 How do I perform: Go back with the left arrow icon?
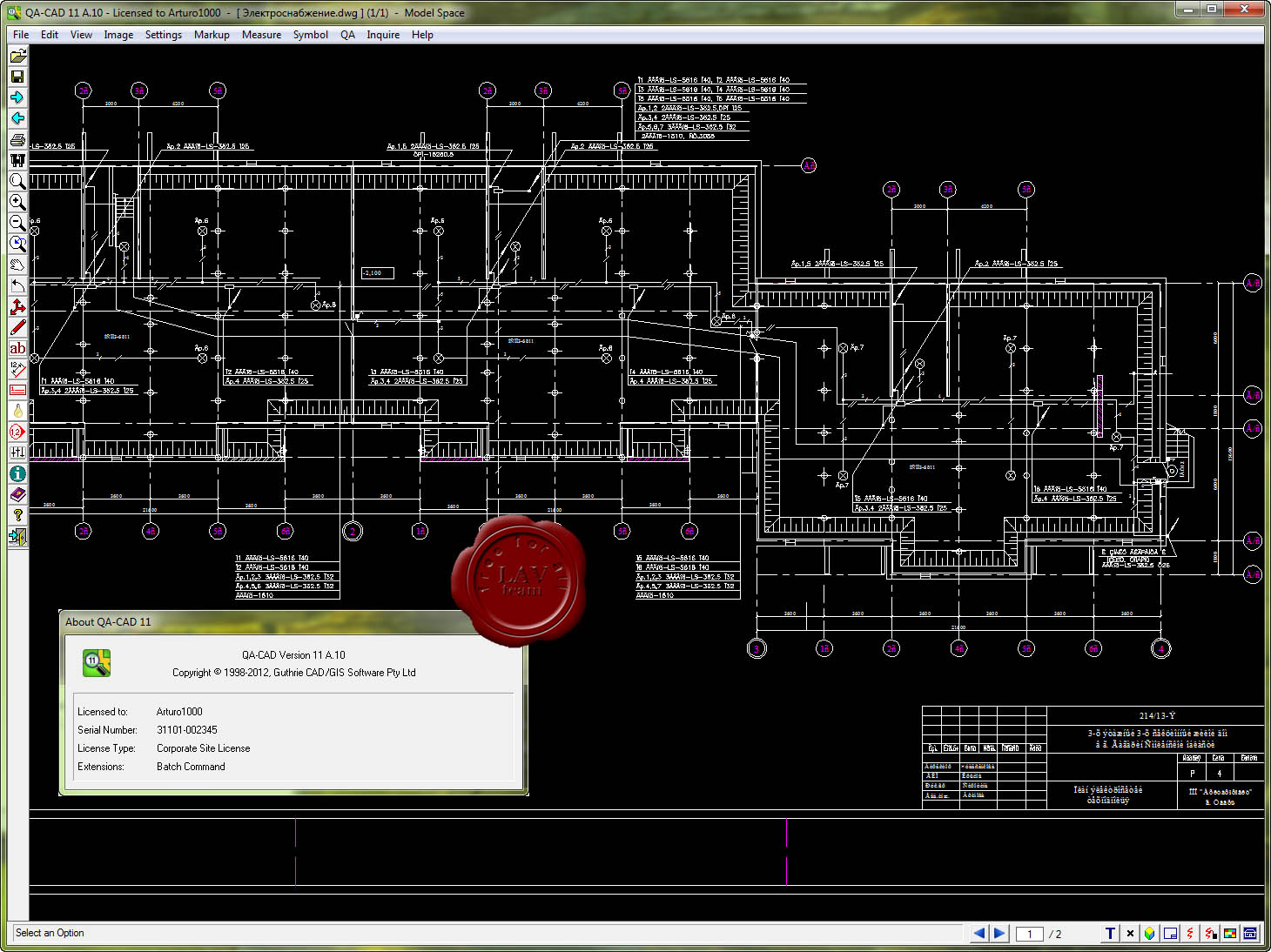(17, 118)
